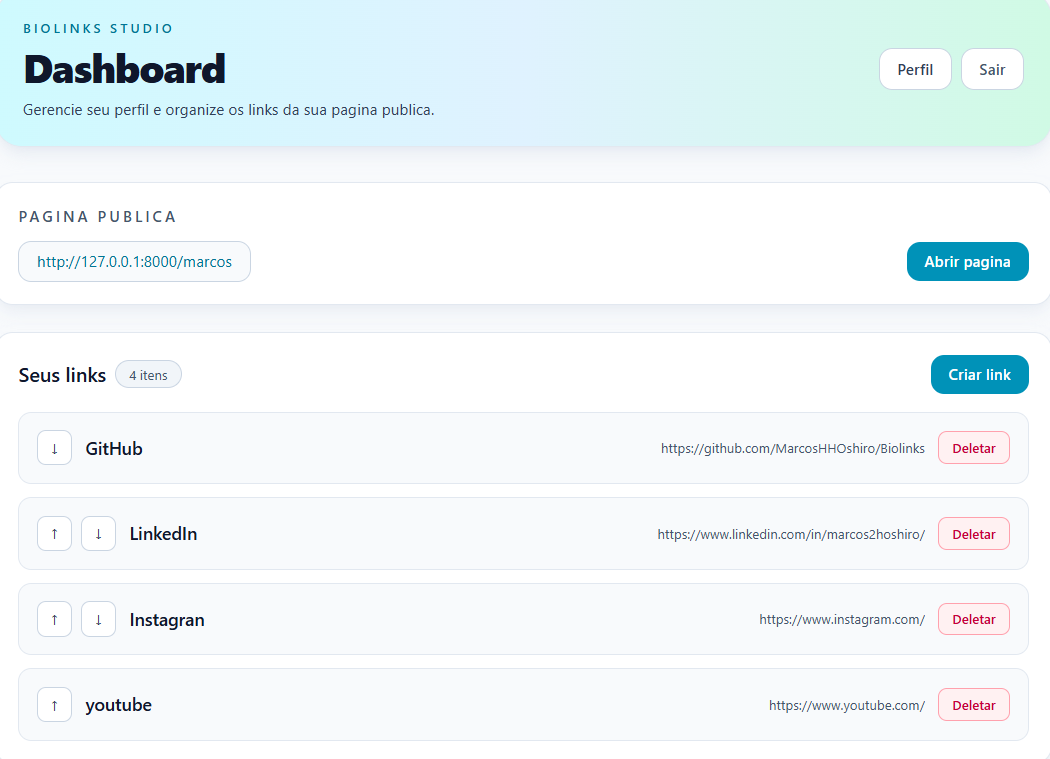
Task: Create a new link with Criar link
Action: 979,375
